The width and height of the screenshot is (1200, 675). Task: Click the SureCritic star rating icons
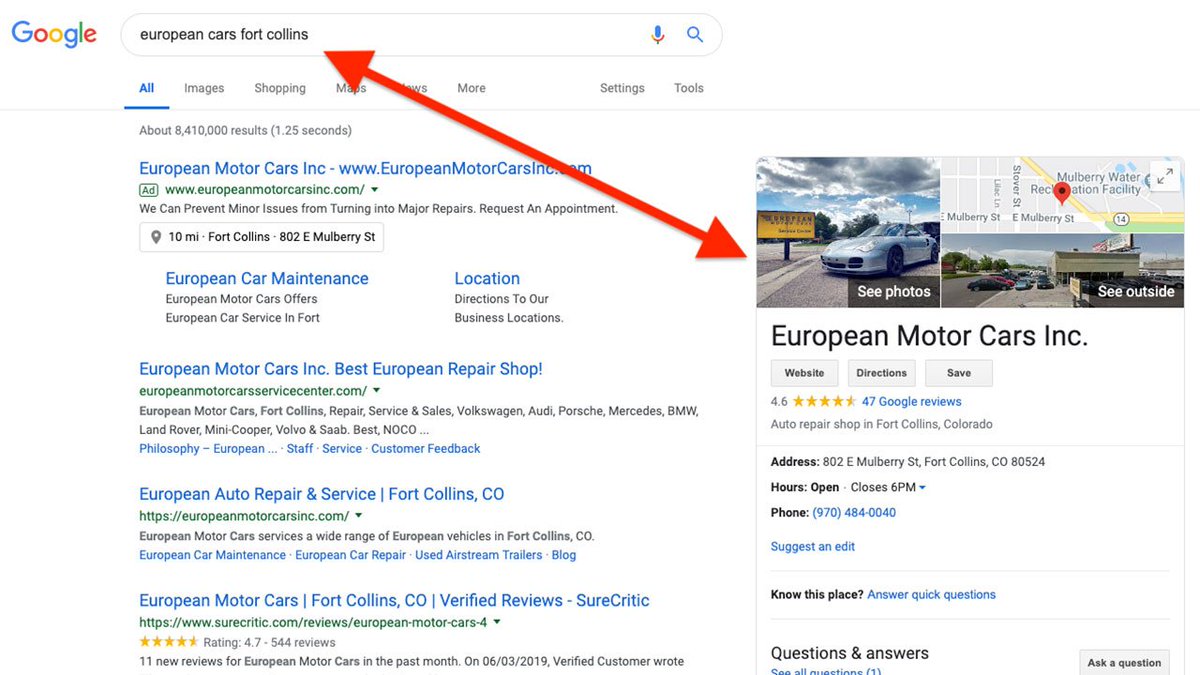click(x=168, y=642)
